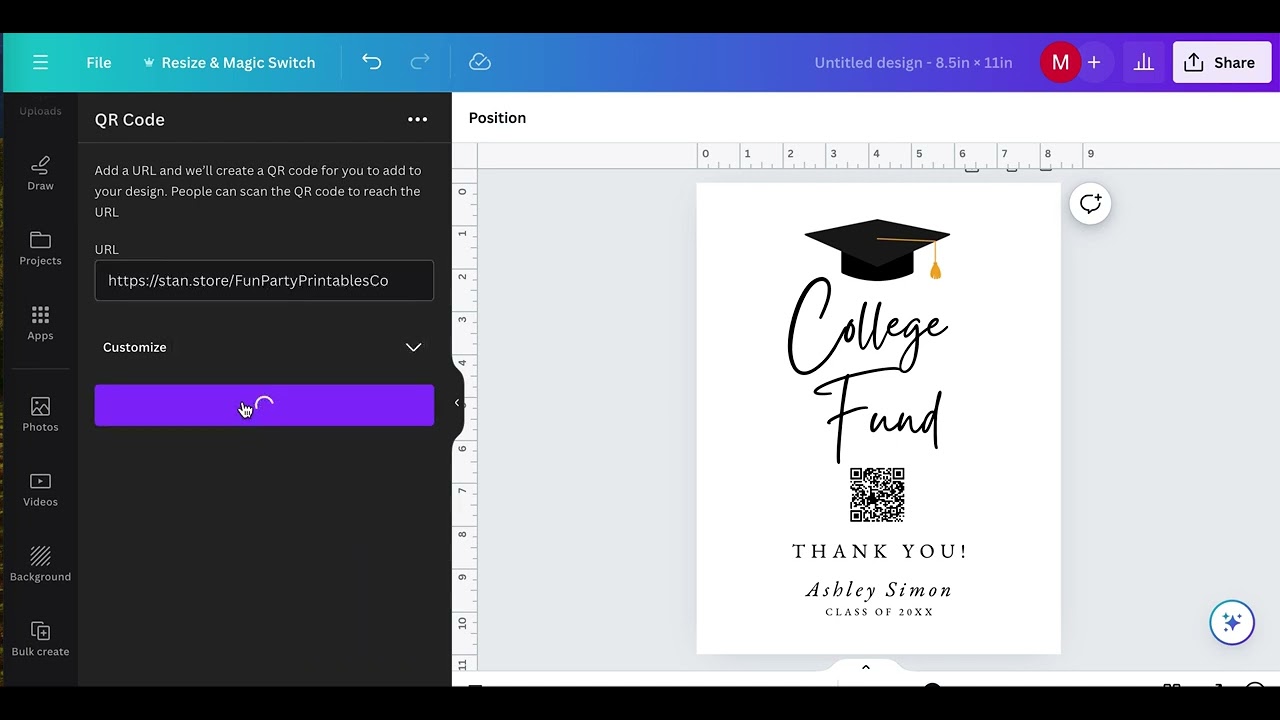This screenshot has width=1280, height=720.
Task: Open the M profile avatar
Action: tap(1060, 62)
